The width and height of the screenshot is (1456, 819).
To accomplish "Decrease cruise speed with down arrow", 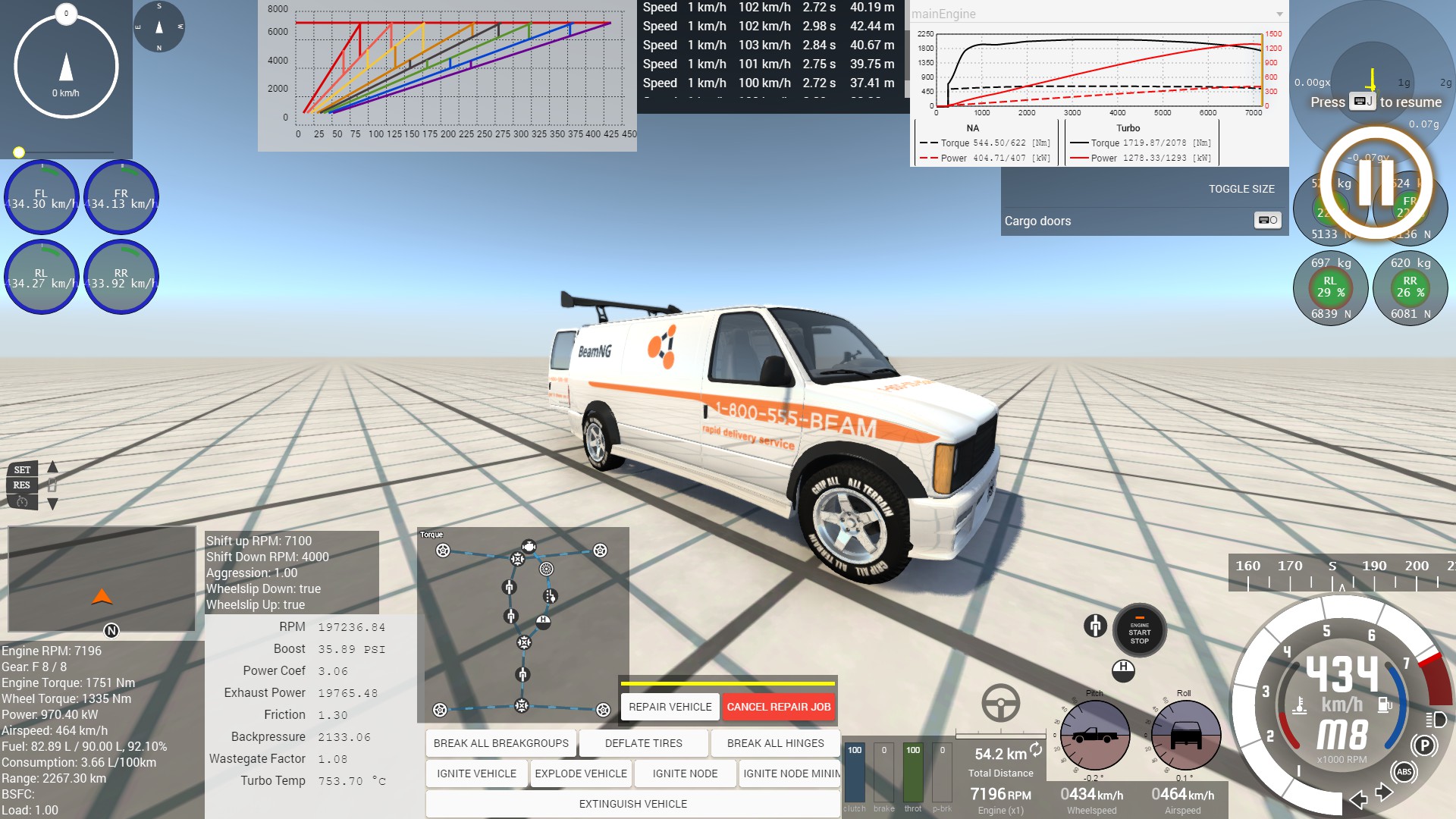I will (x=52, y=504).
